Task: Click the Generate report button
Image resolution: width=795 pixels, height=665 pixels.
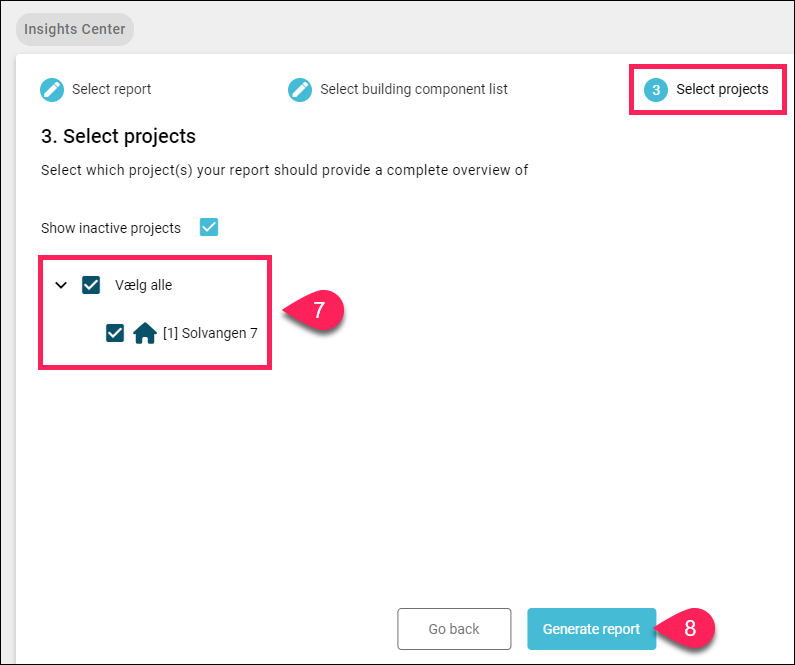Action: click(591, 629)
